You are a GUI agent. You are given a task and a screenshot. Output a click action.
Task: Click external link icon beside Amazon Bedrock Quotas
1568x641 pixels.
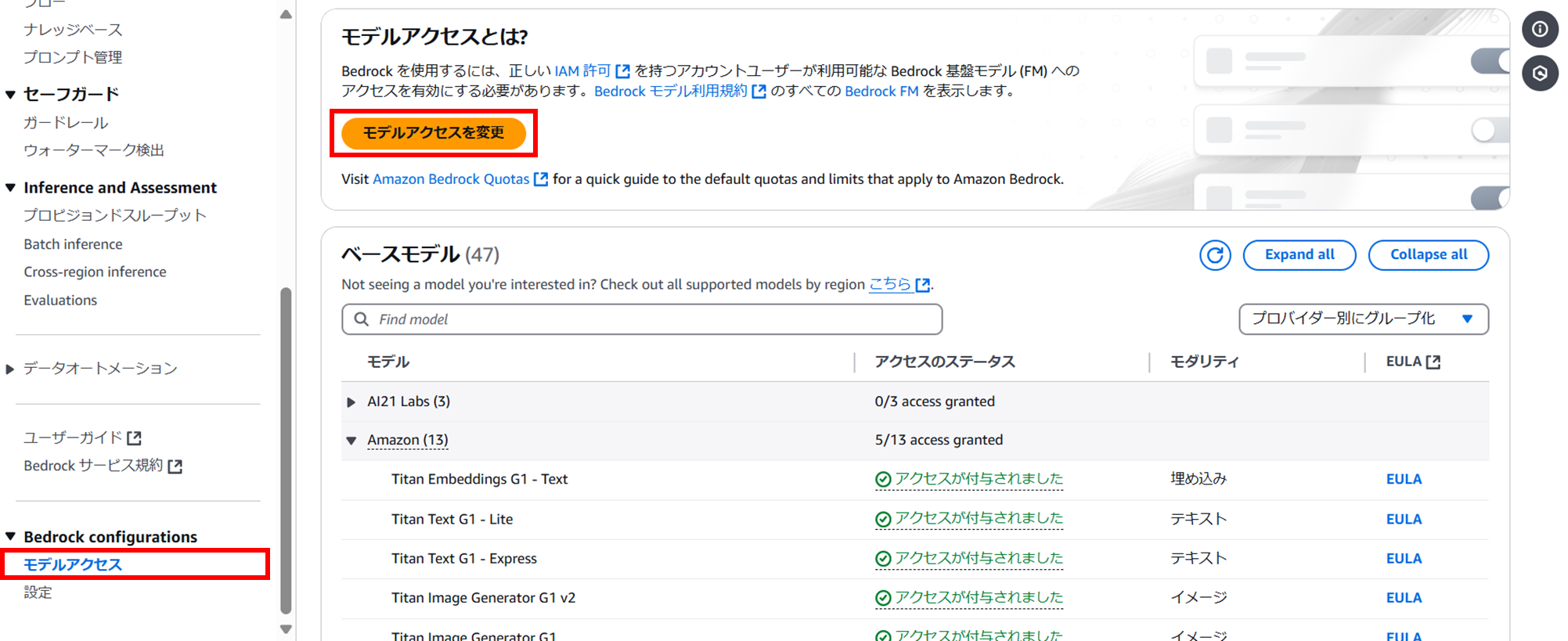540,179
